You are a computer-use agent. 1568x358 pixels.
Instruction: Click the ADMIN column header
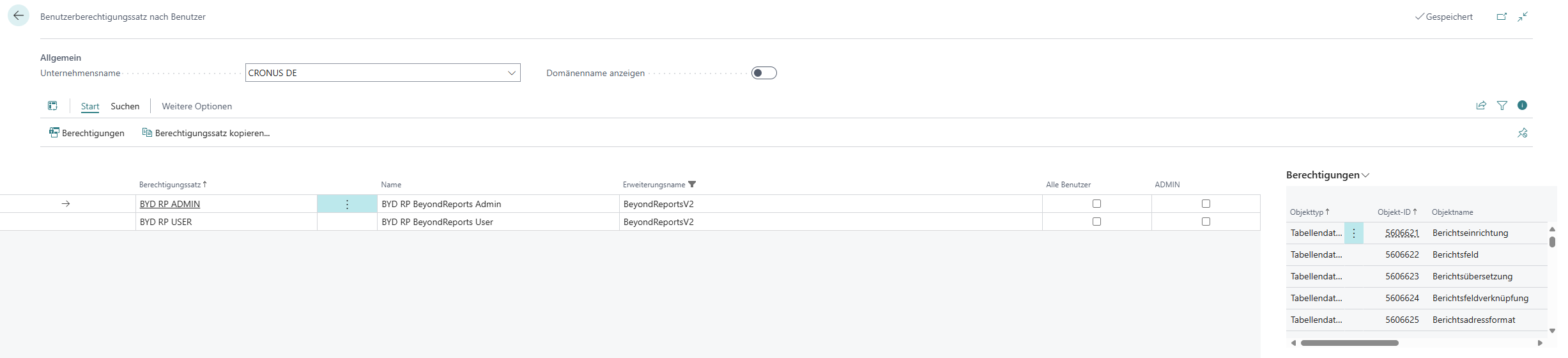tap(1167, 185)
